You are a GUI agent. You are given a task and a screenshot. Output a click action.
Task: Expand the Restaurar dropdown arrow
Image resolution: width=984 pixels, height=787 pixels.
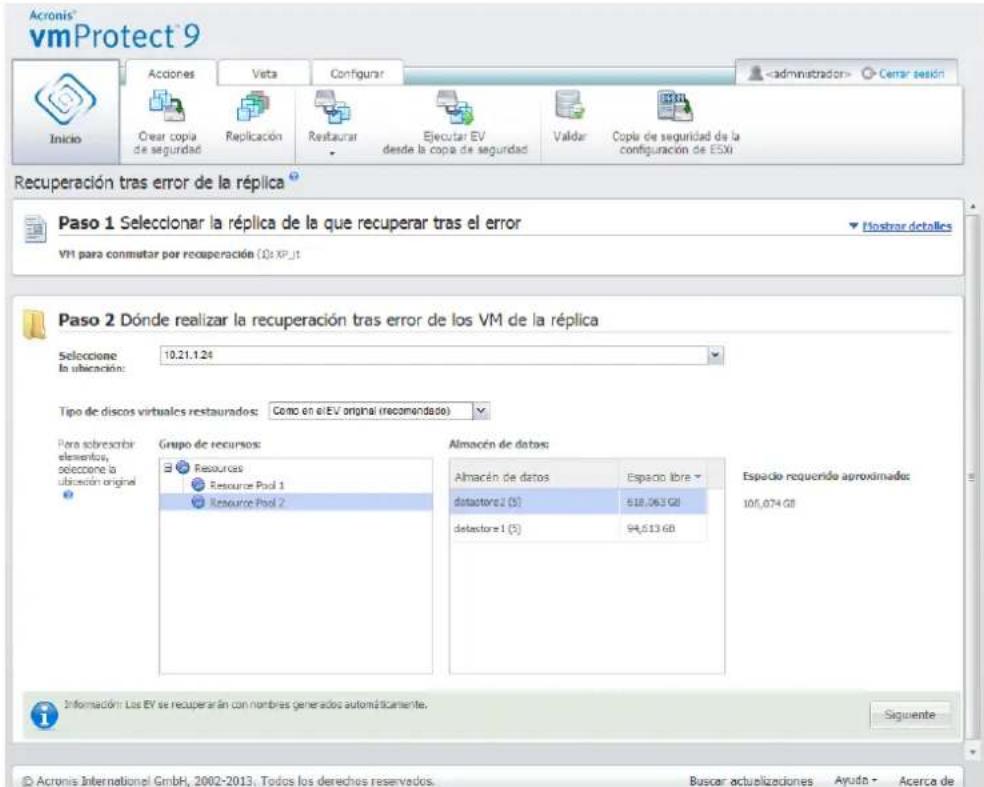333,153
